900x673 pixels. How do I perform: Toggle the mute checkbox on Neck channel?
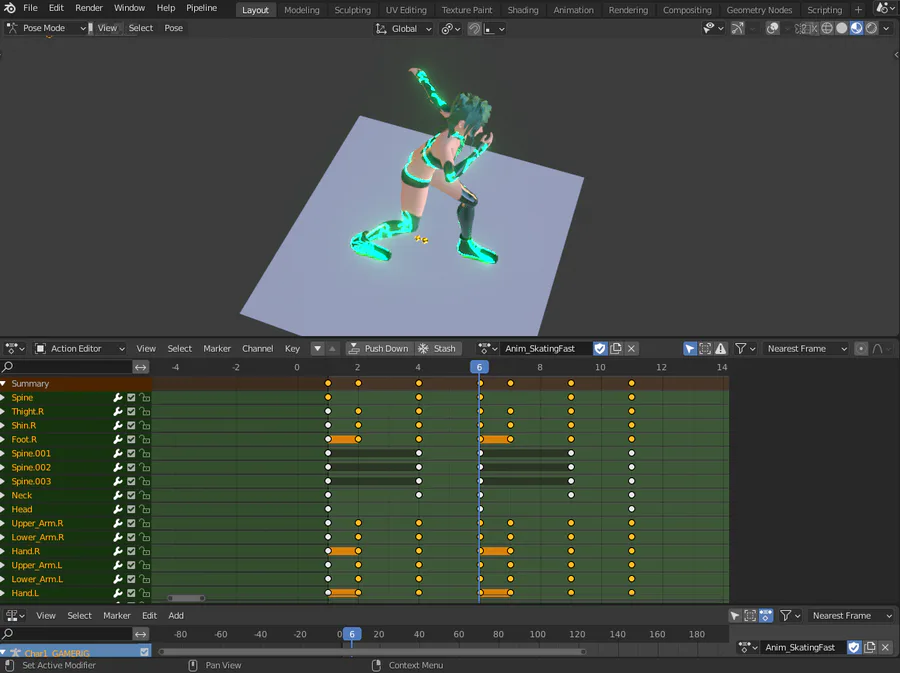131,495
